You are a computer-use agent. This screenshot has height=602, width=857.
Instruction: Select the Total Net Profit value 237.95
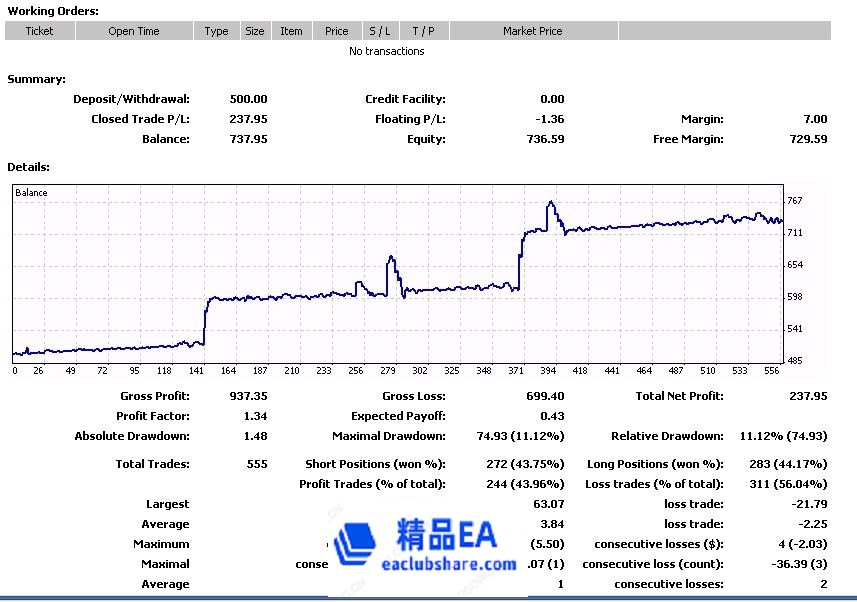[807, 396]
